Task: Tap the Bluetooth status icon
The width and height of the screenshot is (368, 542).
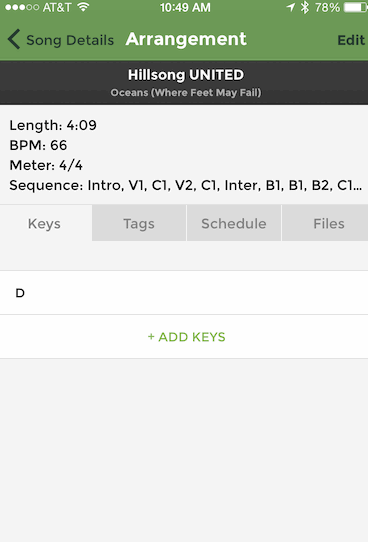Action: (x=304, y=7)
